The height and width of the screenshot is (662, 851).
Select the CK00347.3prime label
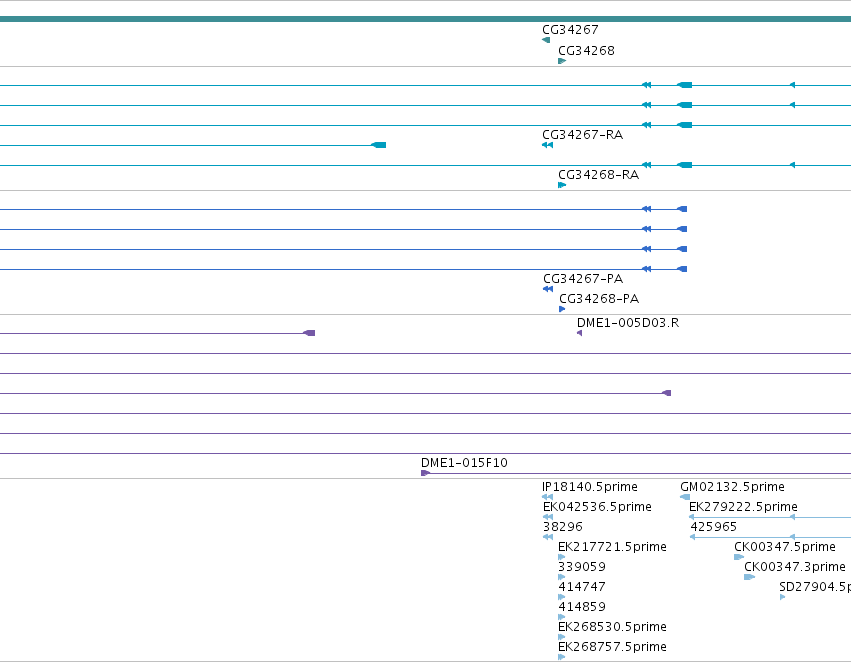[x=795, y=567]
